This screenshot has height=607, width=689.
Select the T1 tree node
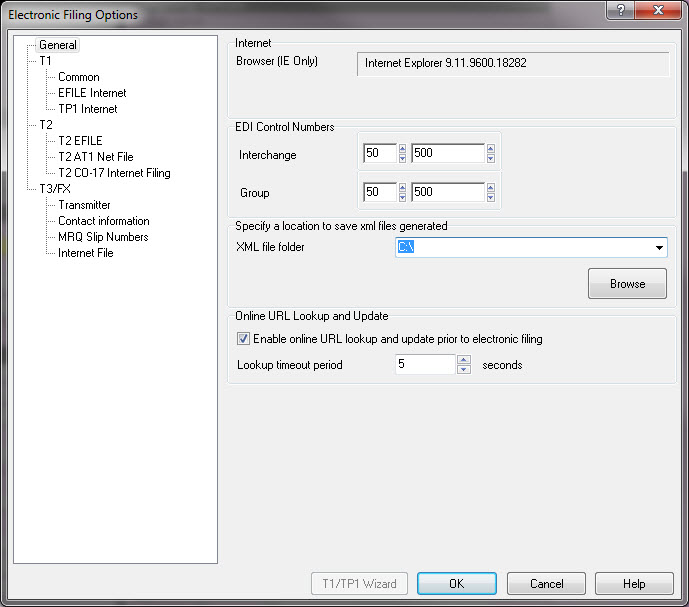point(45,61)
